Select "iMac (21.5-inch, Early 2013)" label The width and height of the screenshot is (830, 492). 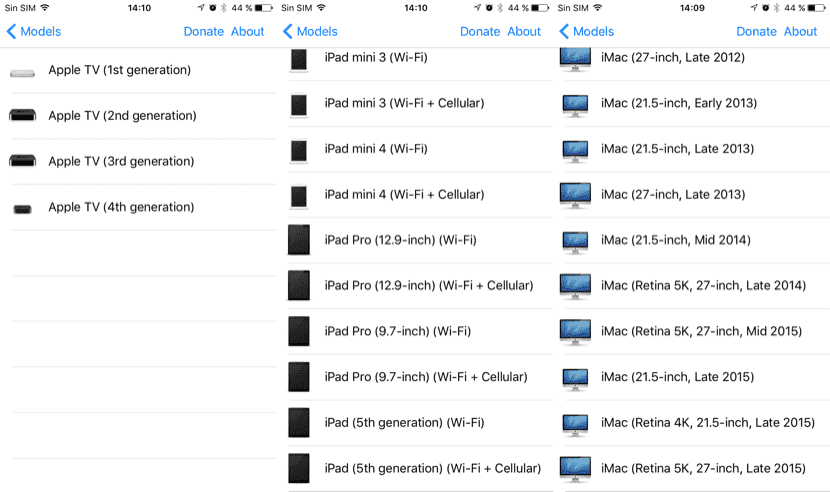click(679, 103)
